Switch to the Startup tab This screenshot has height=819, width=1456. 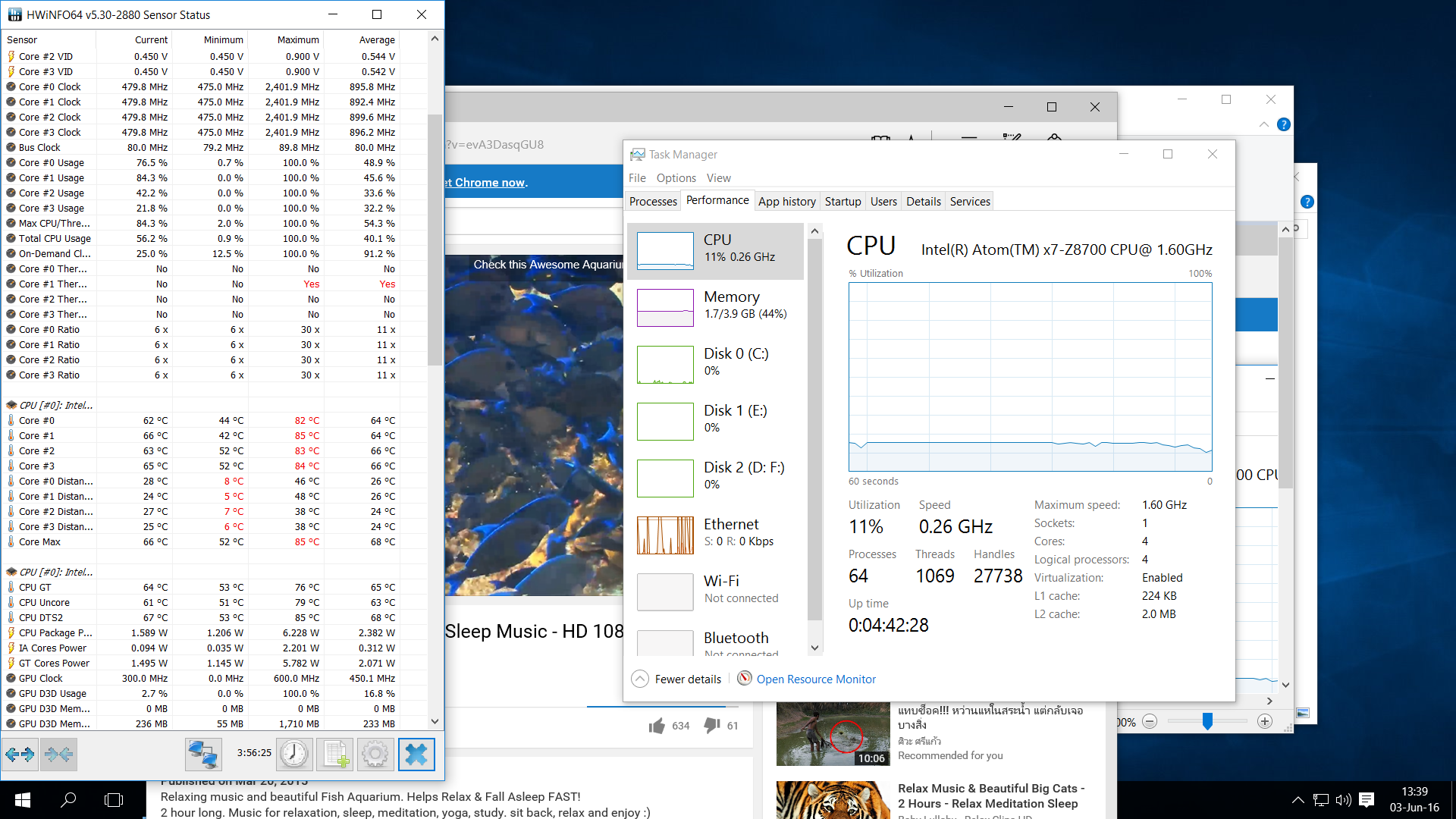843,202
